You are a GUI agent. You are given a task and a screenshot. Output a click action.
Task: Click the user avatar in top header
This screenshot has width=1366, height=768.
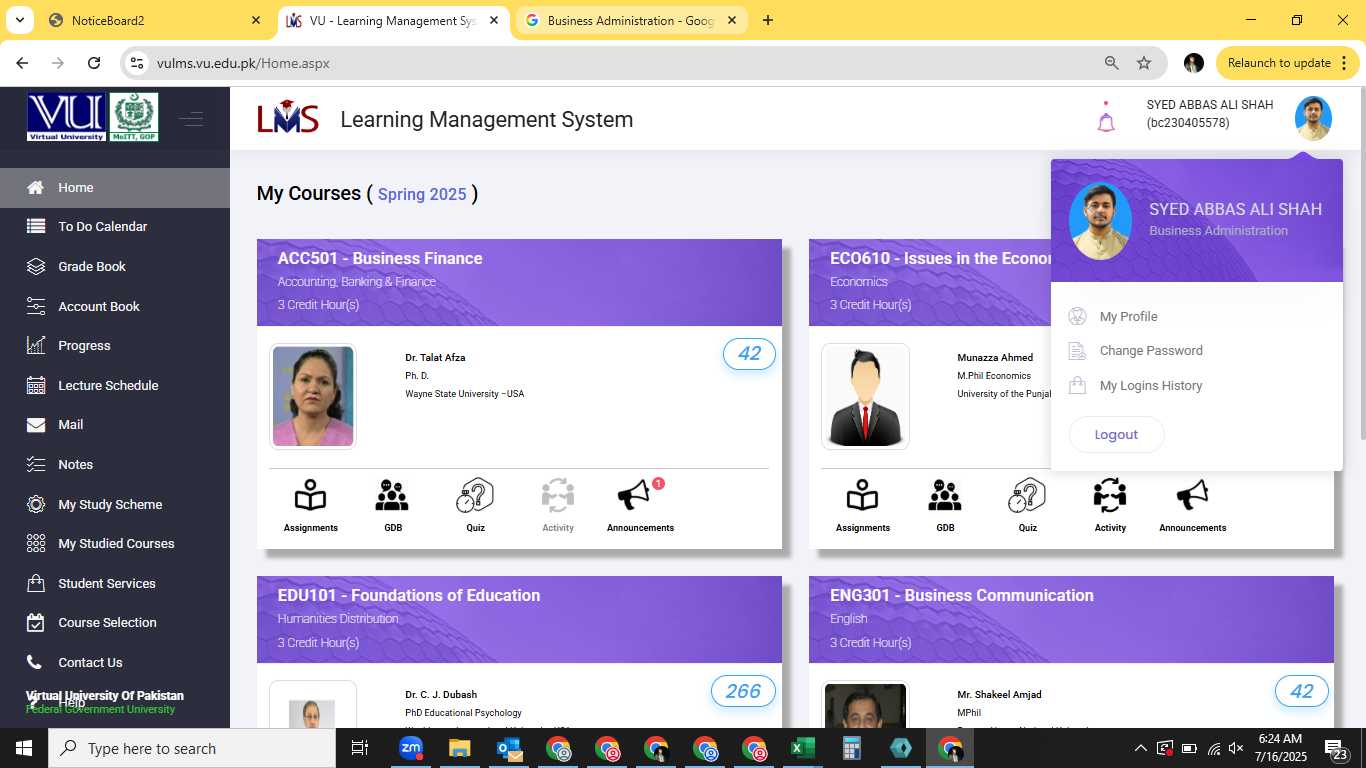click(1313, 118)
